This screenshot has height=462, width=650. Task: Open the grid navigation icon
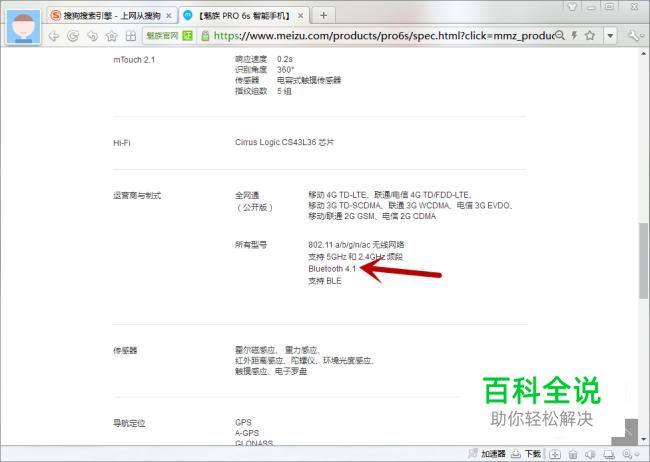(131, 36)
